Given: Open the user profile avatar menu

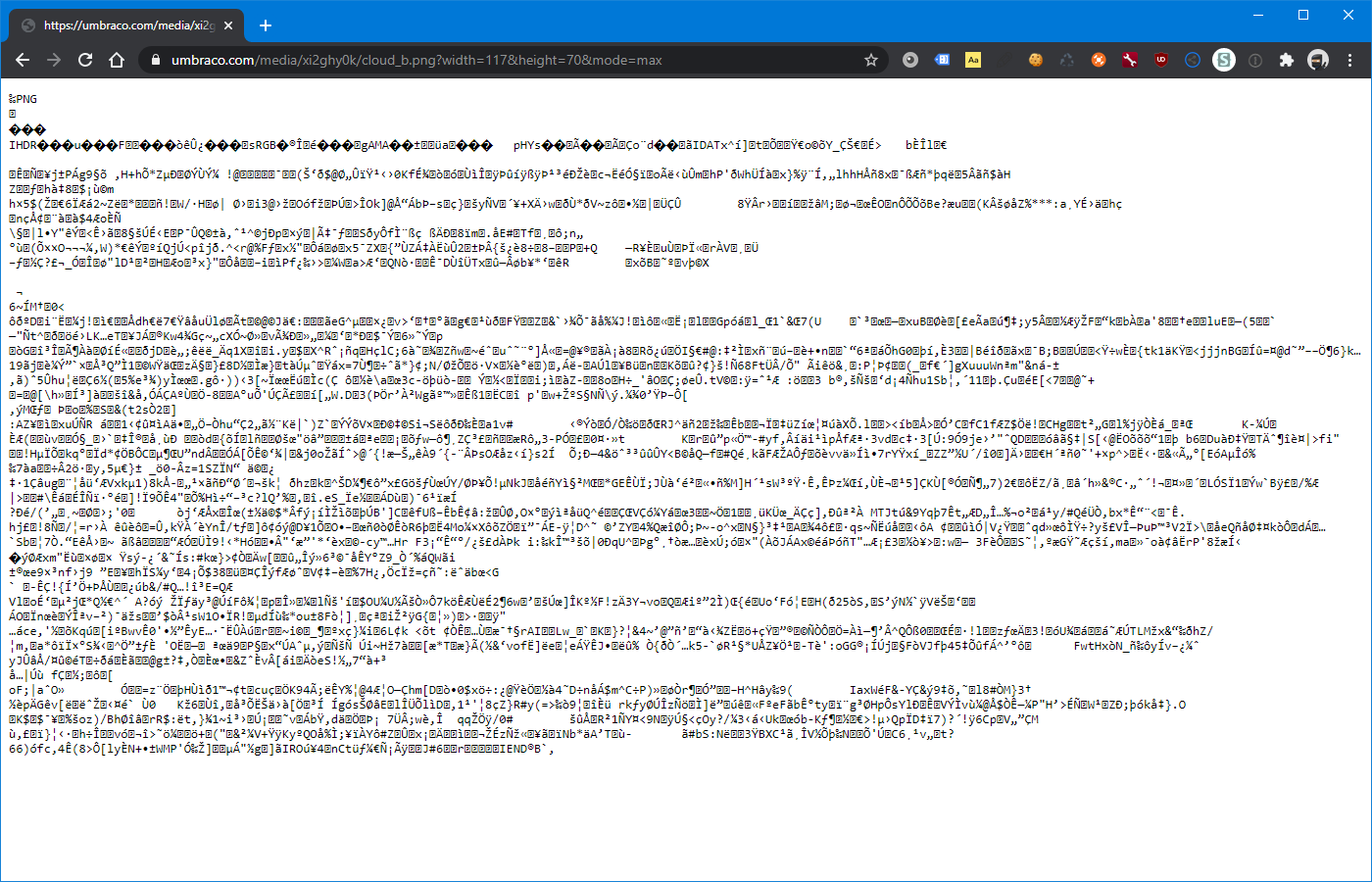Looking at the screenshot, I should point(1318,60).
